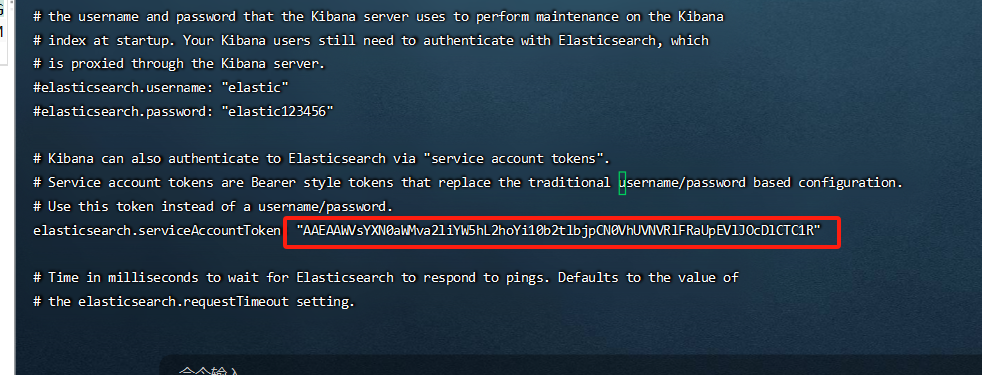Click the green text cursor before "username/password"
The width and height of the screenshot is (982, 375).
tap(622, 183)
